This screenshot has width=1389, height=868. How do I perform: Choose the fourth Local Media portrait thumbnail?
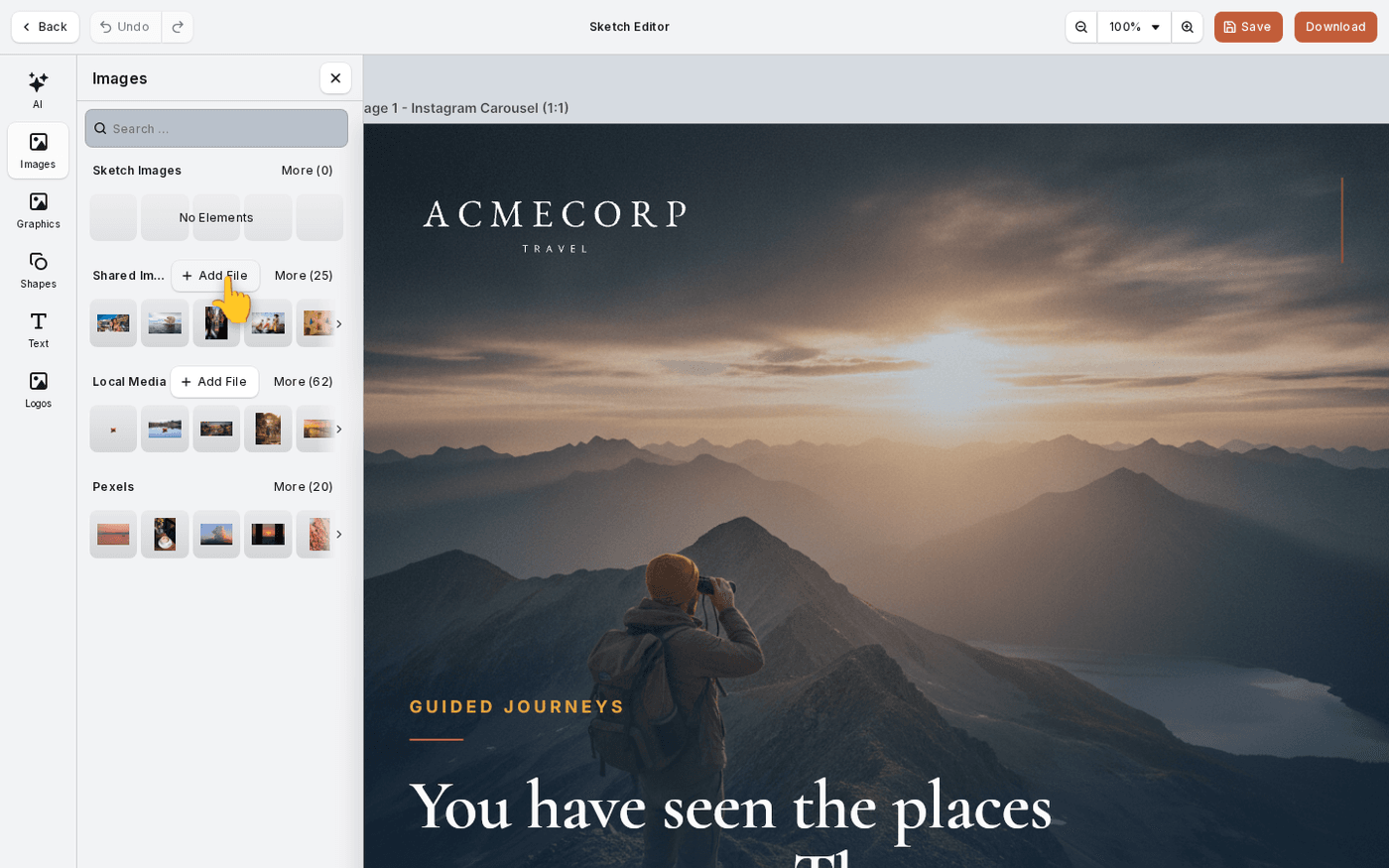coord(268,429)
